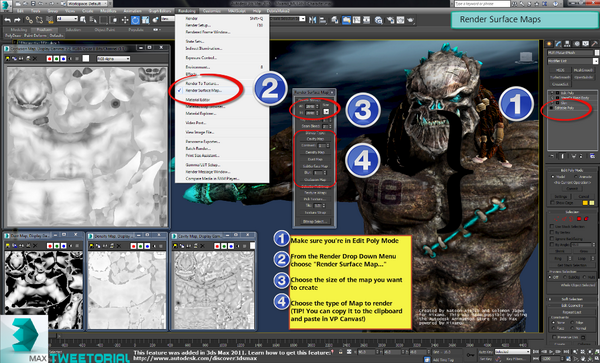This screenshot has height=363, width=600.
Task: Select Vertex sub-object level icon
Action: coord(557,218)
